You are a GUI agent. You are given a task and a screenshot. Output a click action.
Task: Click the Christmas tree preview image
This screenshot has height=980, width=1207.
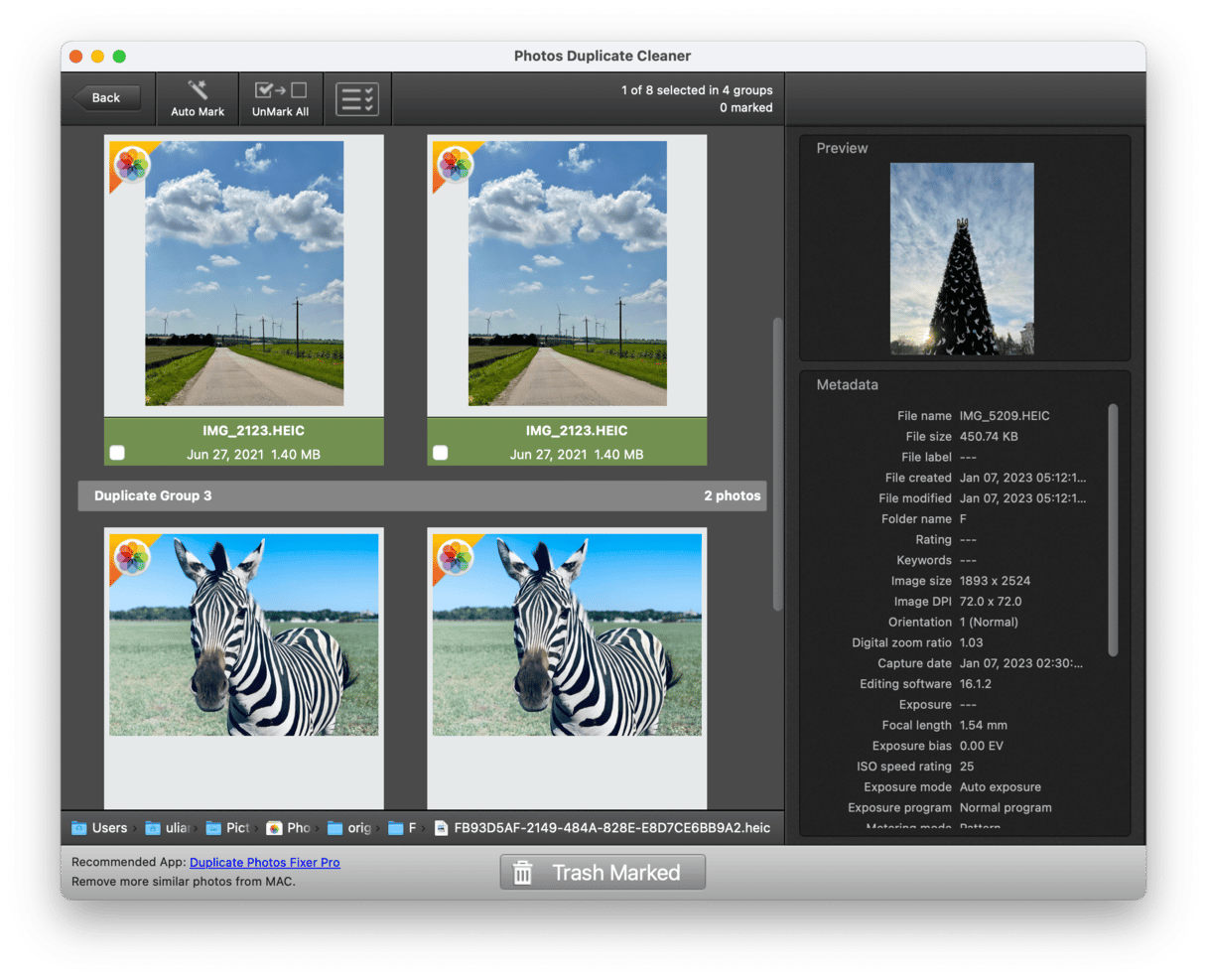[x=962, y=259]
